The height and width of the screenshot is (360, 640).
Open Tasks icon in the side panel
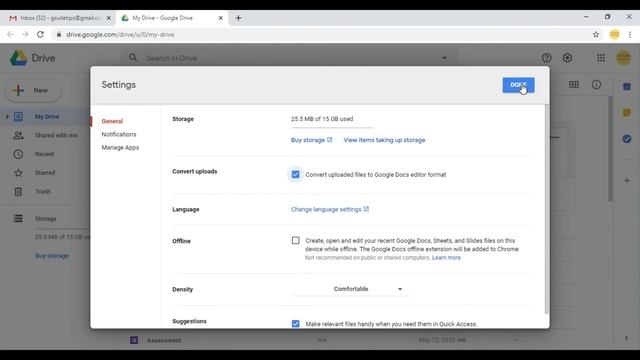(x=627, y=139)
